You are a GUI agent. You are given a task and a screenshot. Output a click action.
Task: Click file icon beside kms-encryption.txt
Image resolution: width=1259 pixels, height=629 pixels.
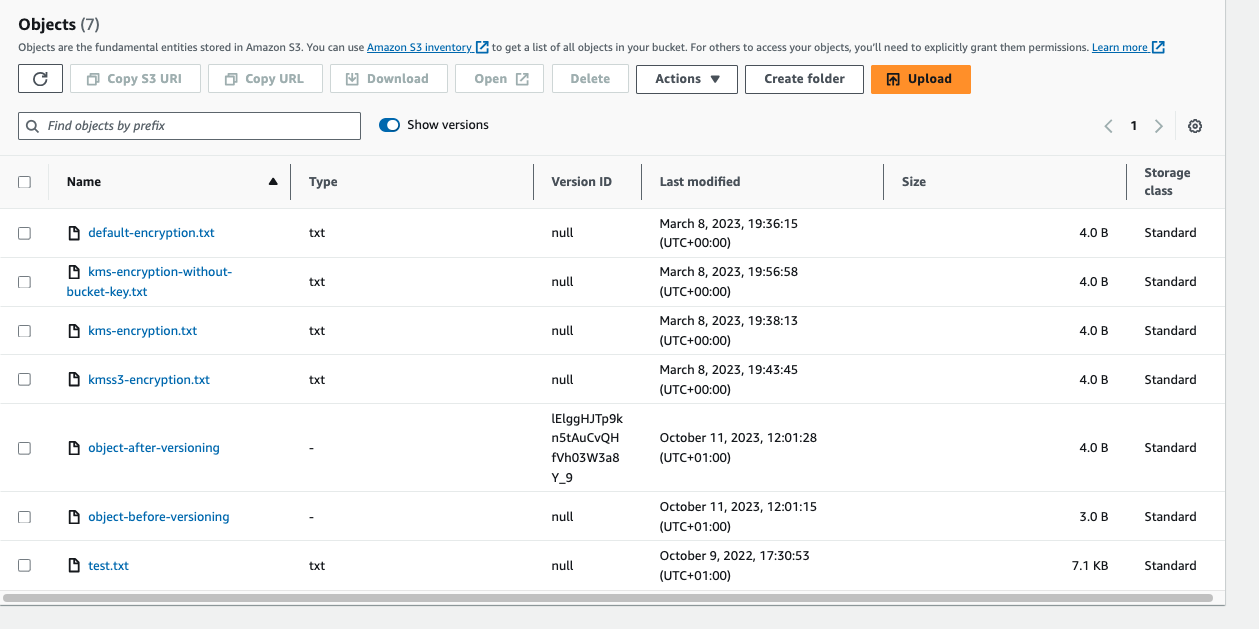(73, 331)
